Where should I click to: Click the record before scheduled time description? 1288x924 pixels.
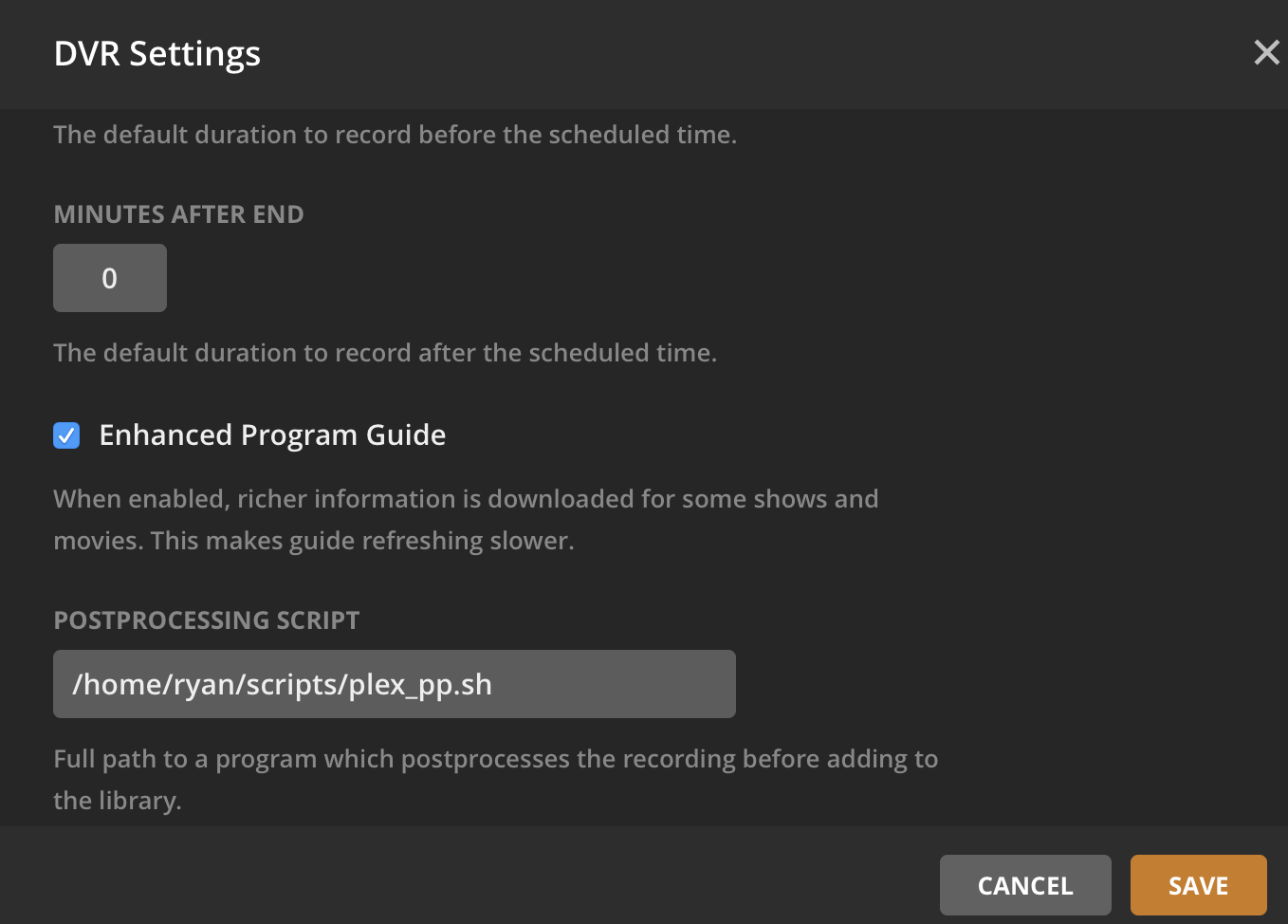(395, 135)
